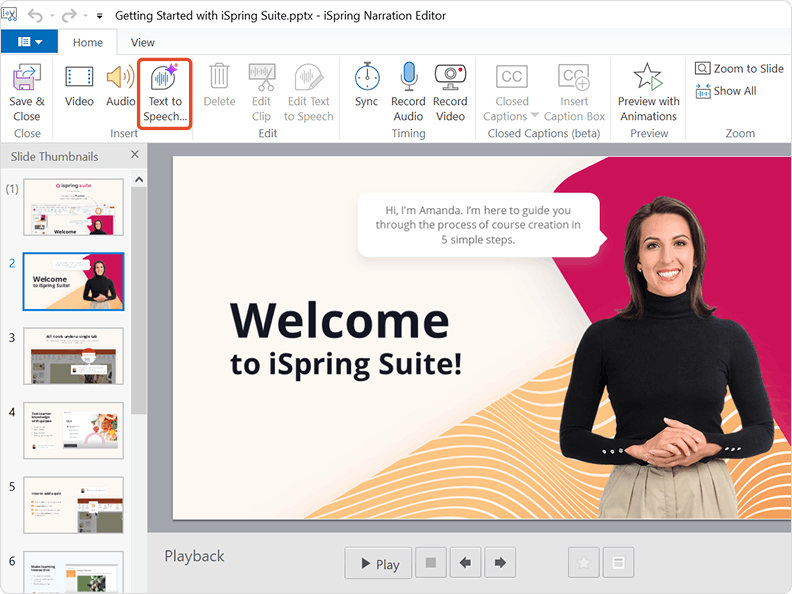This screenshot has height=594, width=792.
Task: Expand the Closed Captions dropdown arrow
Action: point(535,115)
